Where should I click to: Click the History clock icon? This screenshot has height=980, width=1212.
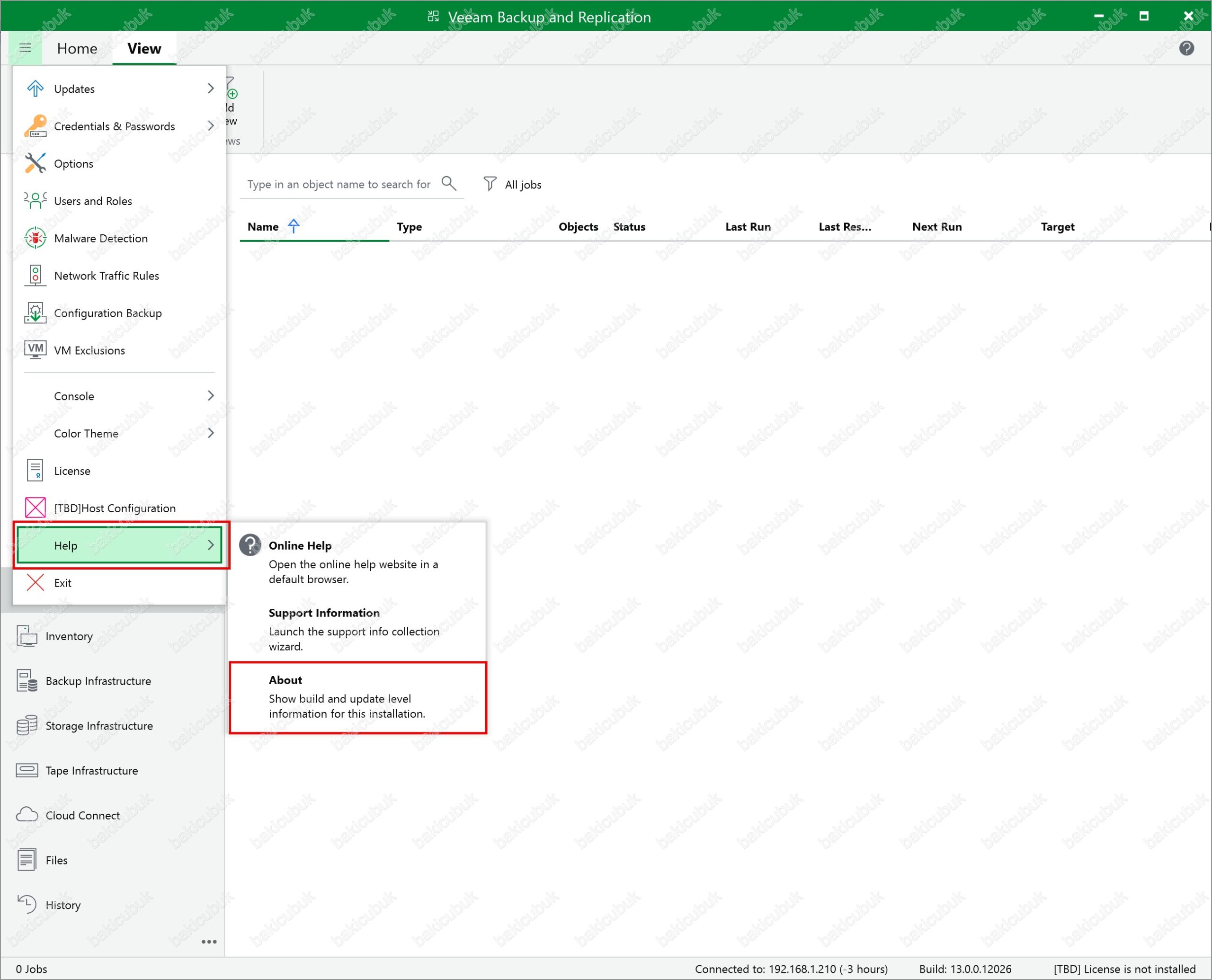(x=27, y=904)
